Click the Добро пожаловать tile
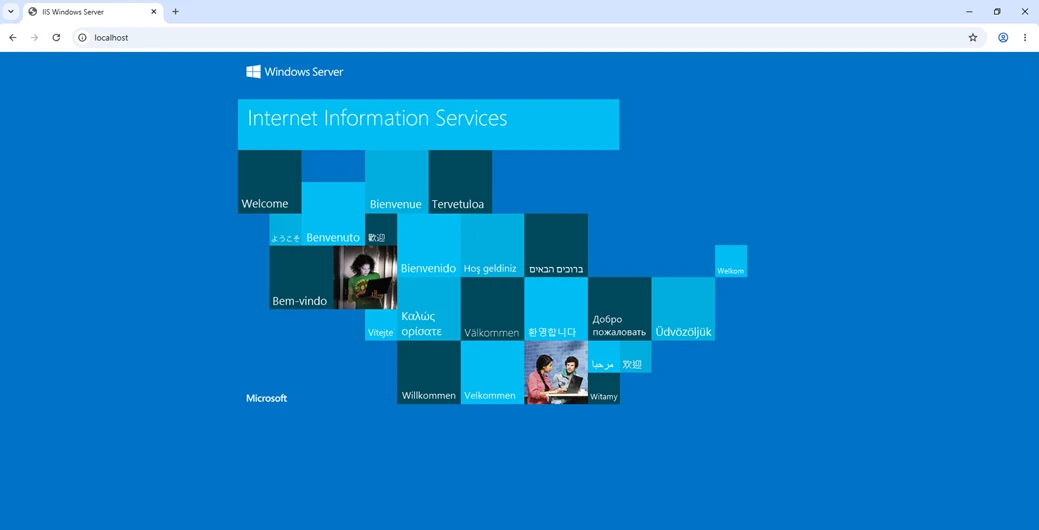1039x530 pixels. click(620, 309)
